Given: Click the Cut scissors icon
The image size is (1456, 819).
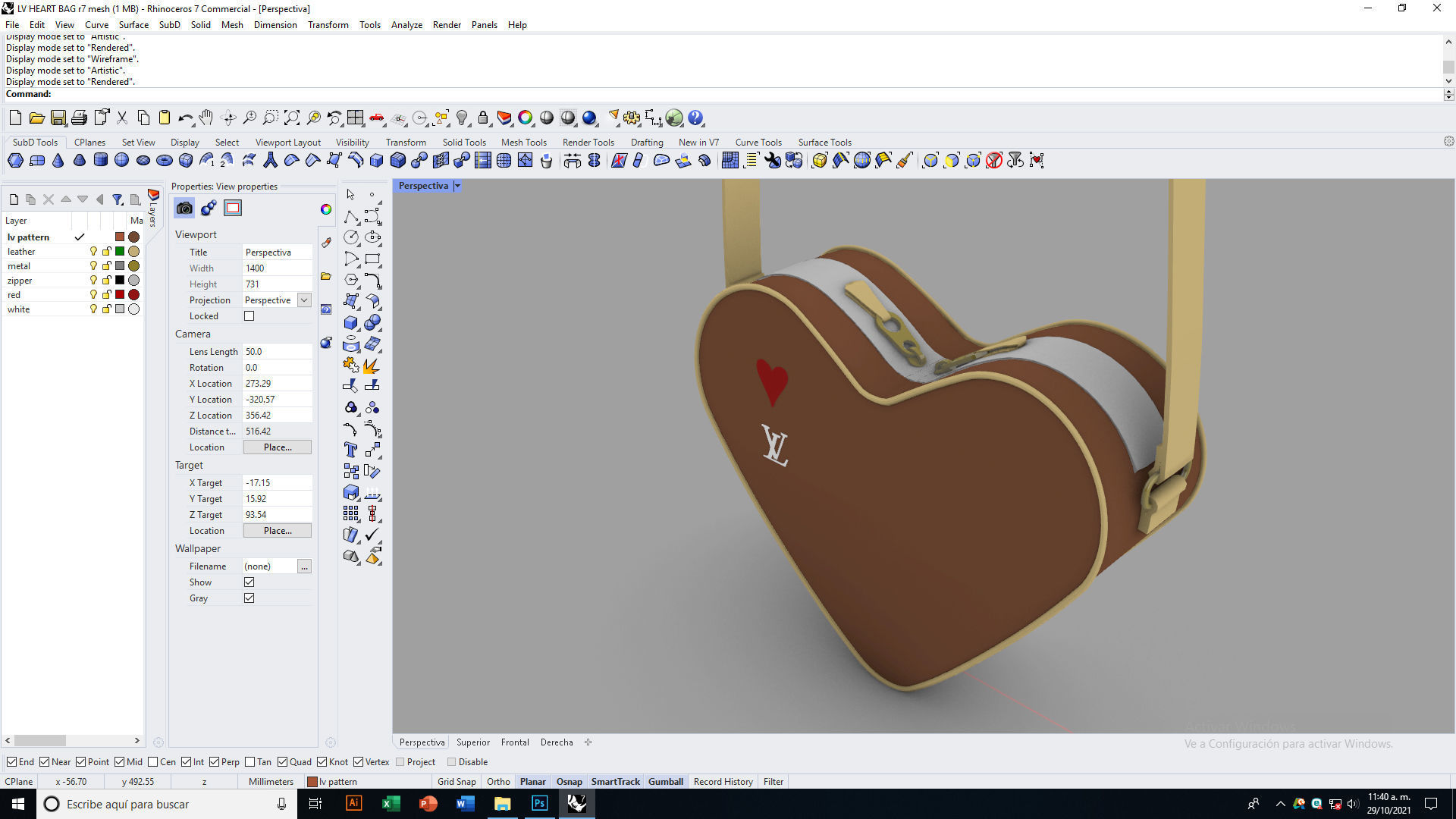Looking at the screenshot, I should (x=122, y=118).
